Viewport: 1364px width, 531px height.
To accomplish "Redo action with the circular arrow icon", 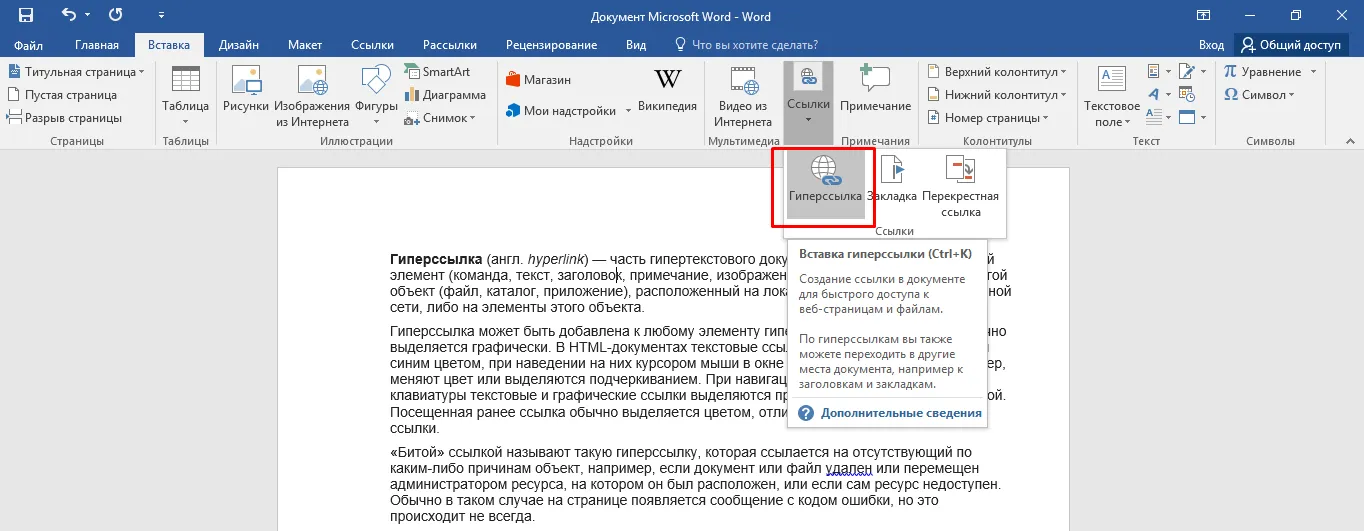I will coord(115,15).
